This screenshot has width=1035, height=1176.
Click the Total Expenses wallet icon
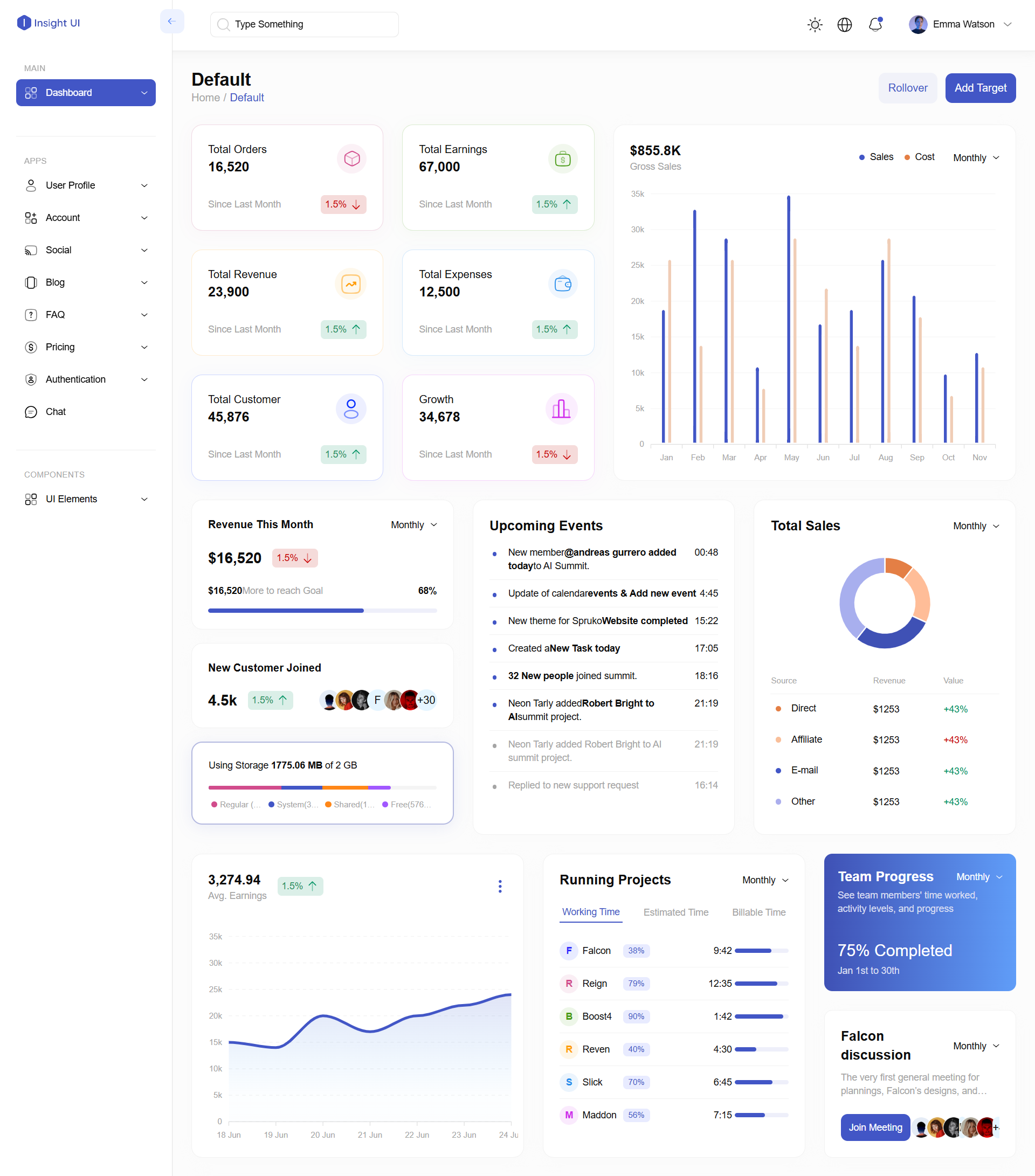point(562,283)
